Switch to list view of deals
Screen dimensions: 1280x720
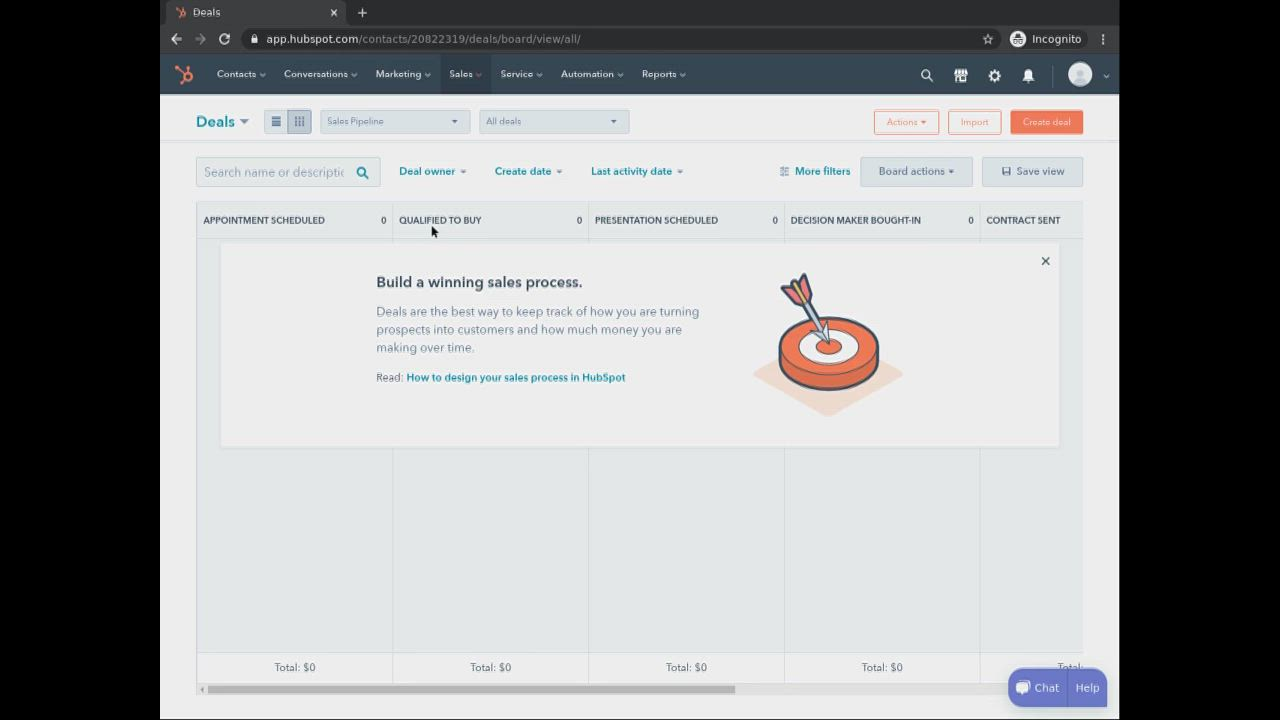(276, 121)
